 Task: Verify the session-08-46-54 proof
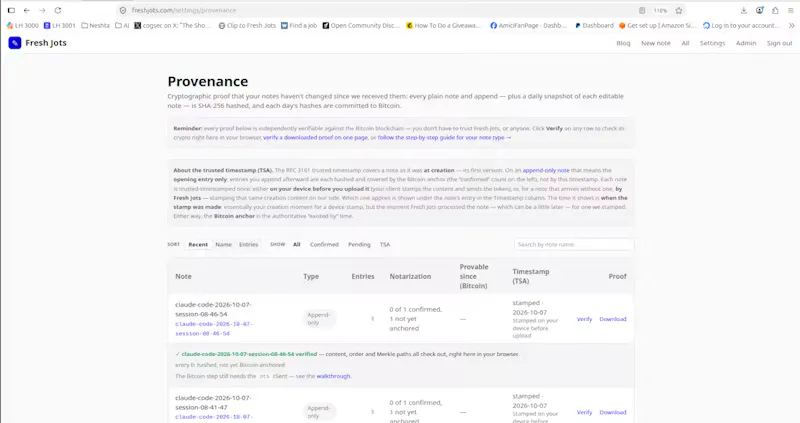click(x=584, y=319)
